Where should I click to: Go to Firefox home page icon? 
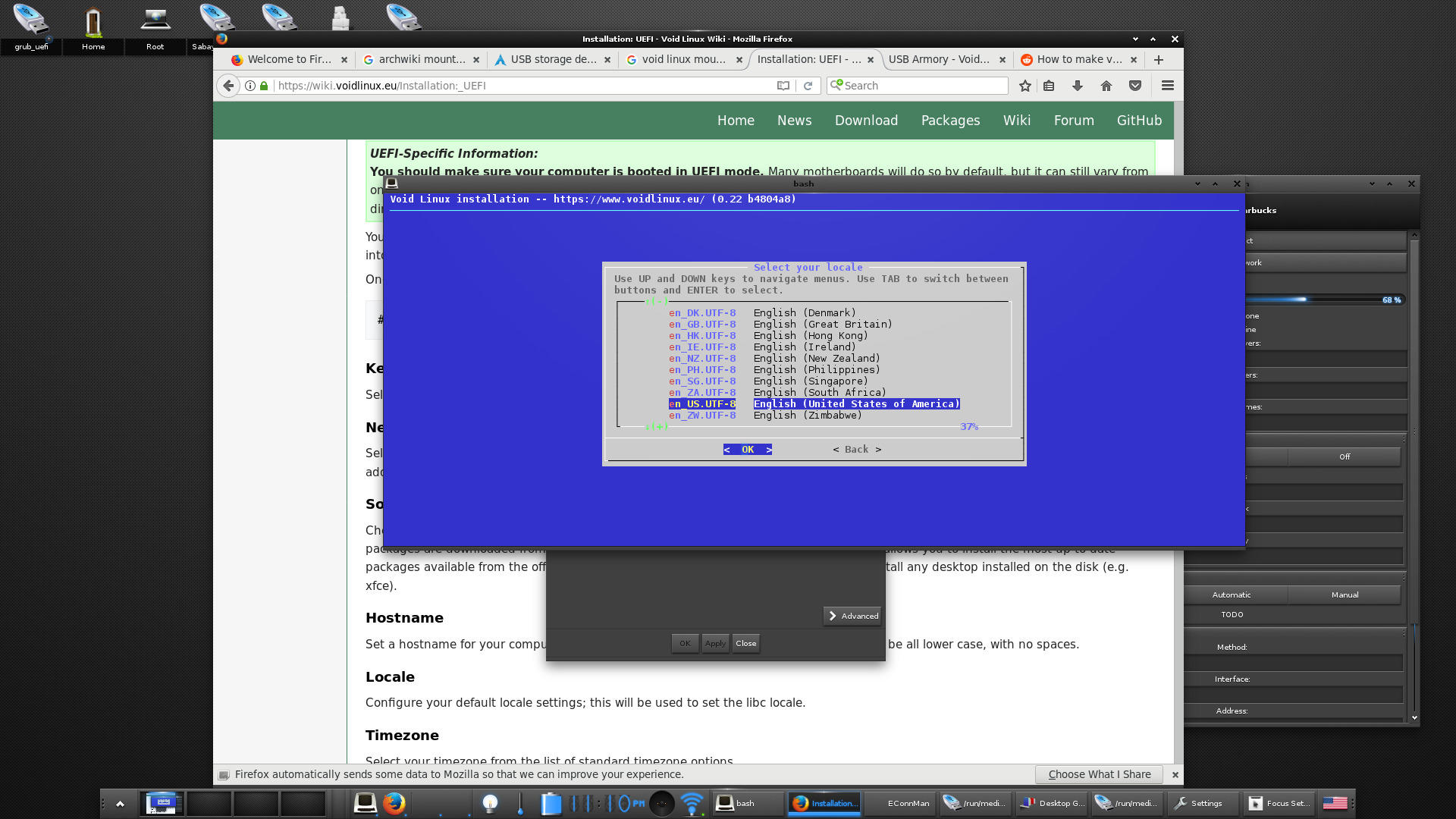1106,86
